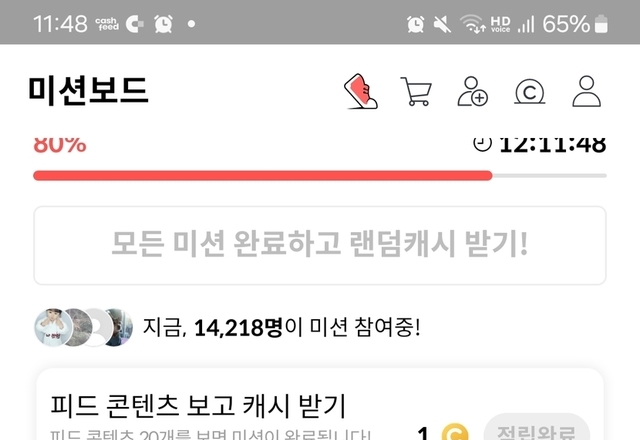Open the 피드 콘텐츠 보고 캐시 받기 mission card
The image size is (640, 440).
[x=320, y=404]
